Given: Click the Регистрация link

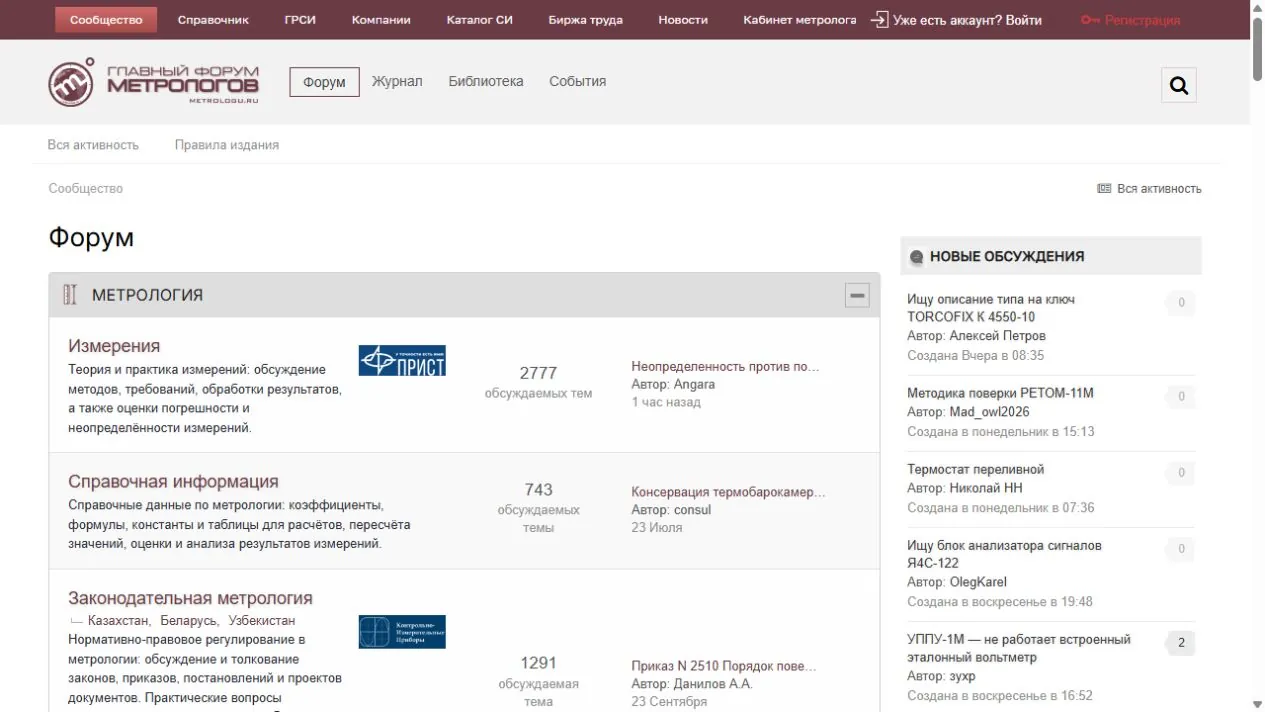Looking at the screenshot, I should pos(1130,20).
